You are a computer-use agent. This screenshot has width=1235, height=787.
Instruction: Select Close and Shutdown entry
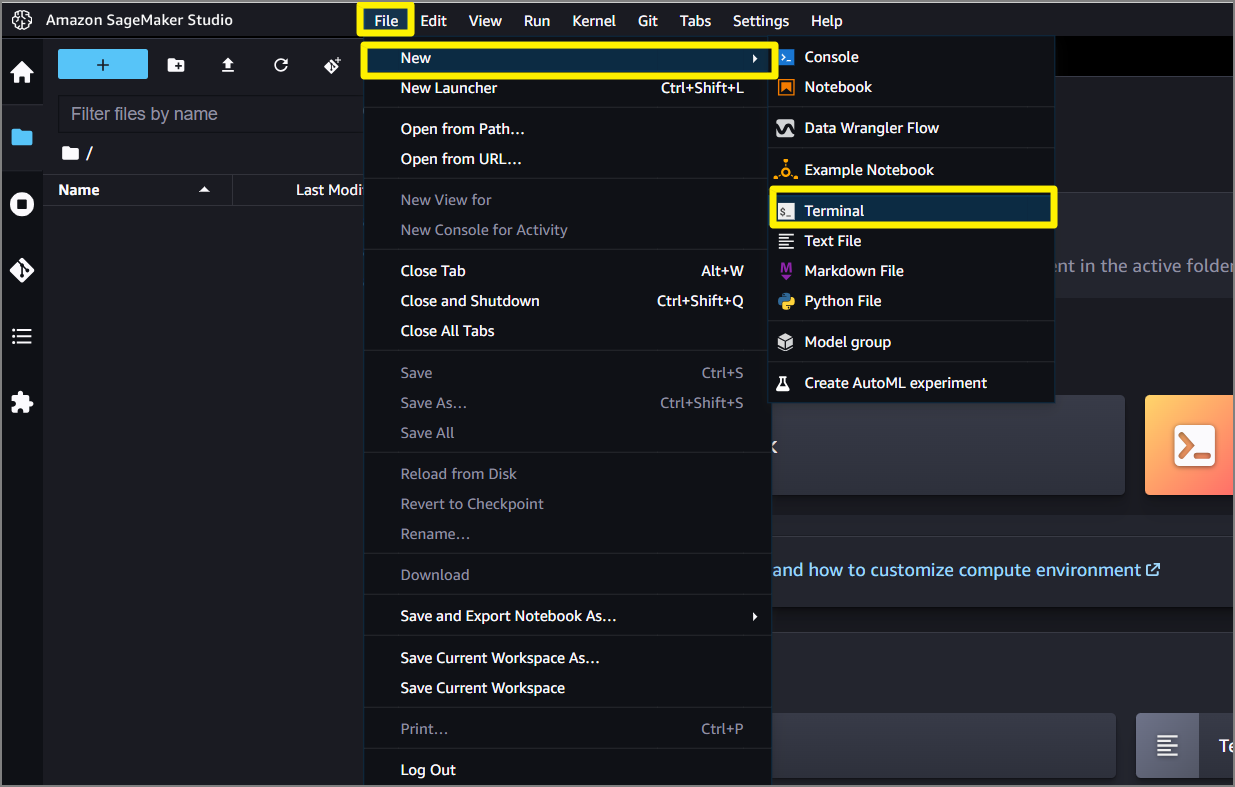(x=567, y=301)
